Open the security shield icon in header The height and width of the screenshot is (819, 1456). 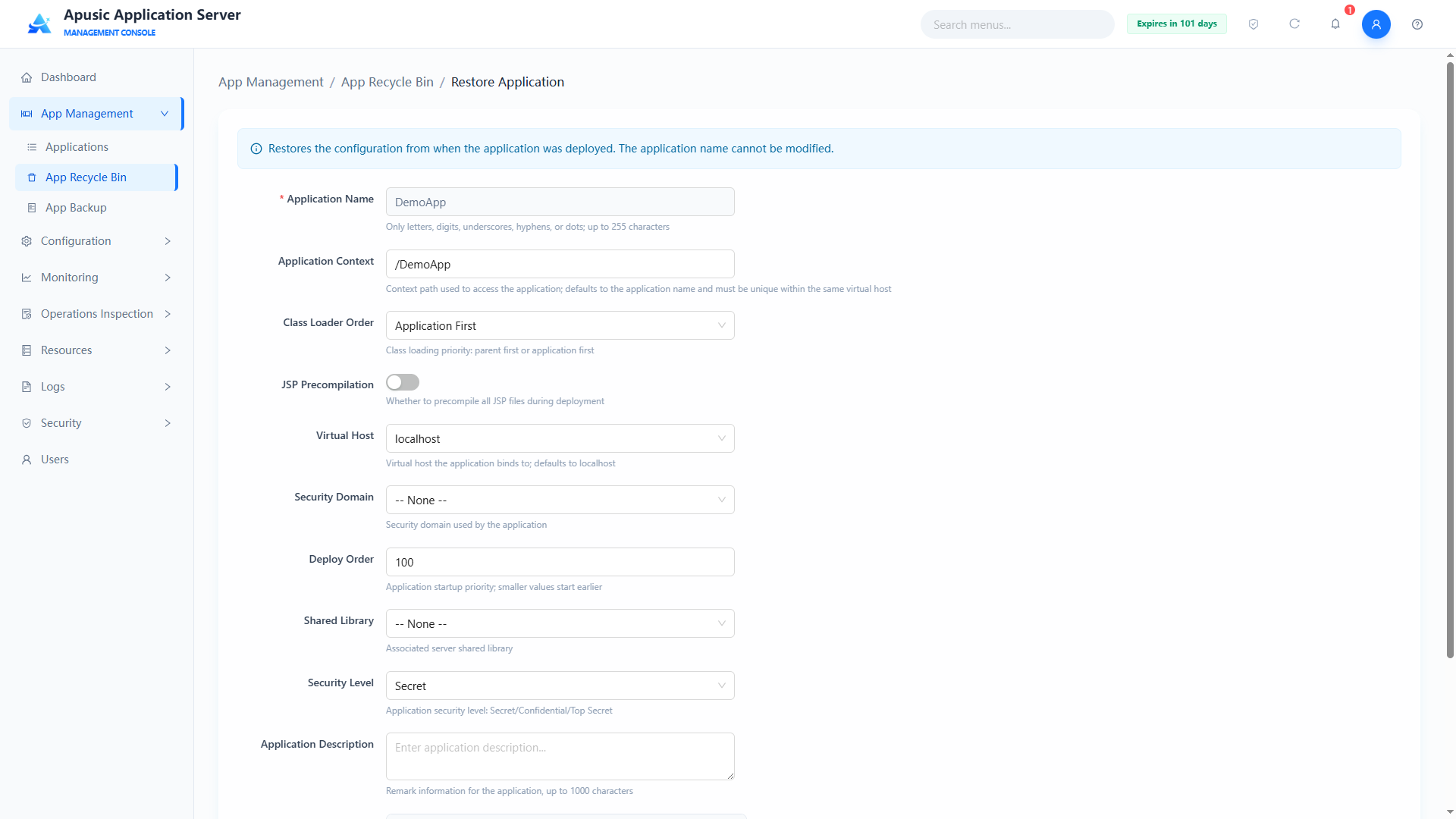[1254, 24]
